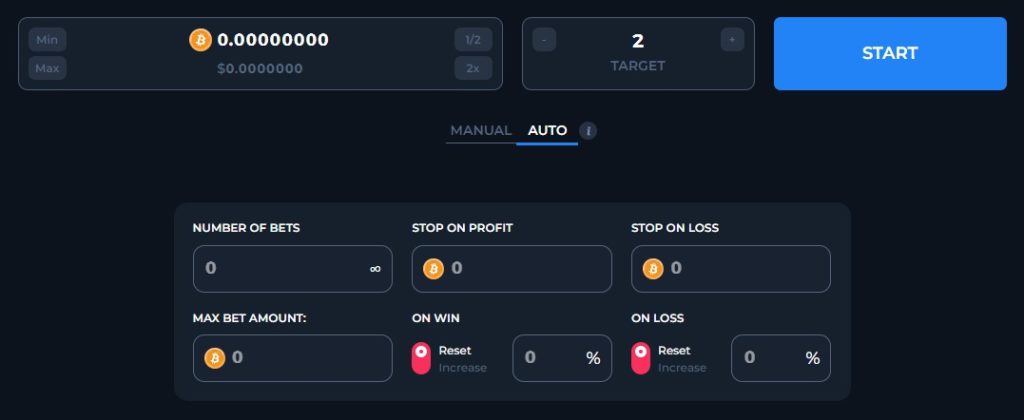Switch to the MANUAL tab

pos(481,130)
